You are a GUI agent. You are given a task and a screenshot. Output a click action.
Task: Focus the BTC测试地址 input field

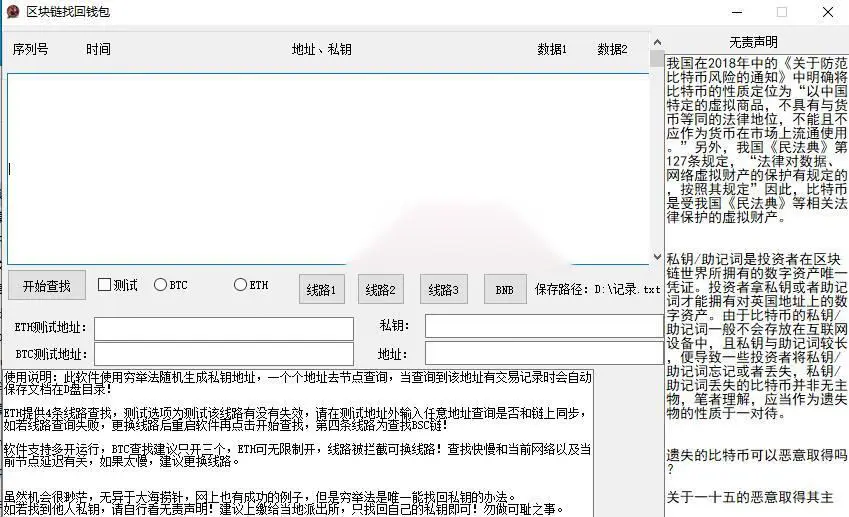pyautogui.click(x=224, y=354)
